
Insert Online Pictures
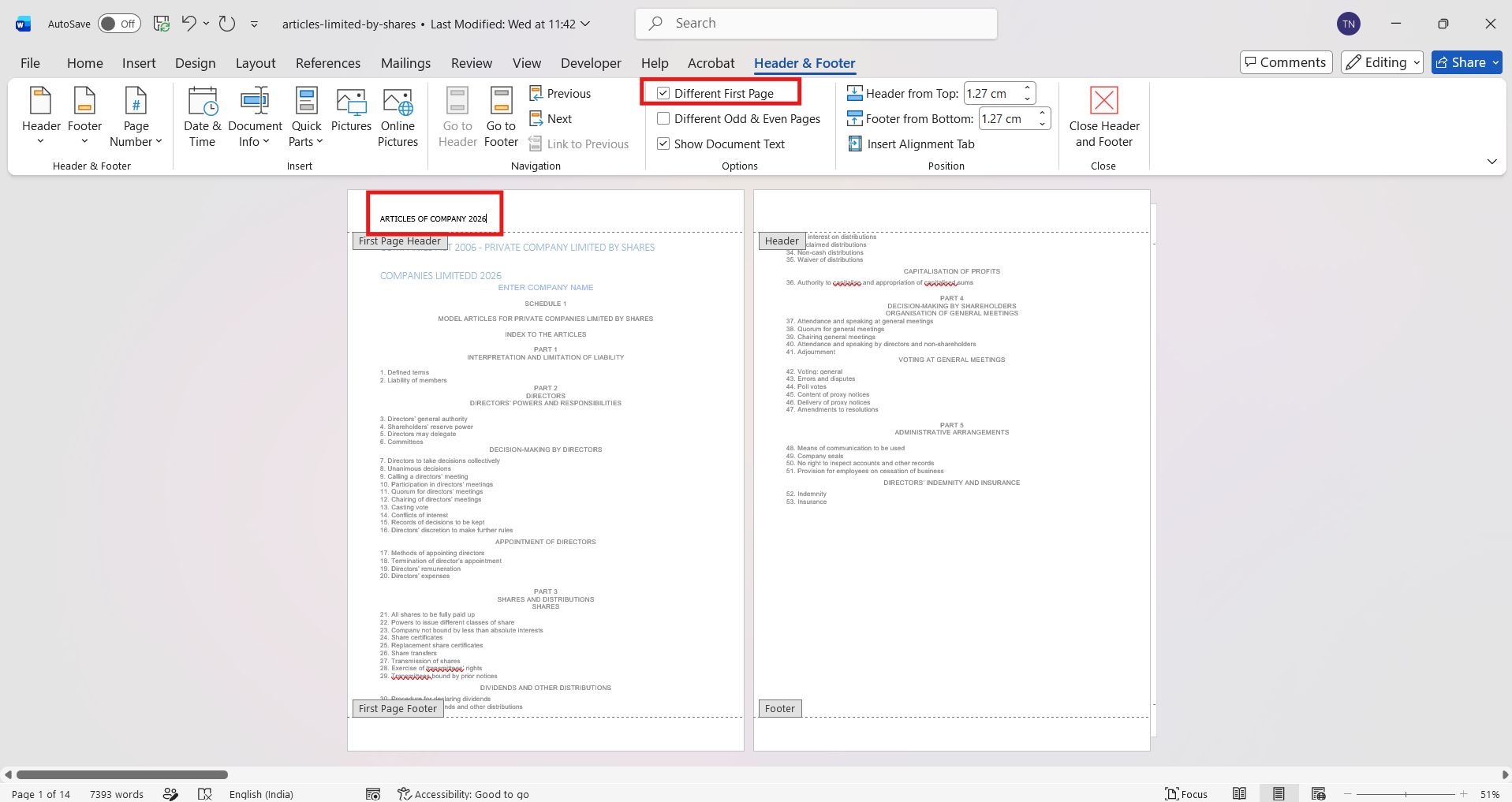coord(398,117)
